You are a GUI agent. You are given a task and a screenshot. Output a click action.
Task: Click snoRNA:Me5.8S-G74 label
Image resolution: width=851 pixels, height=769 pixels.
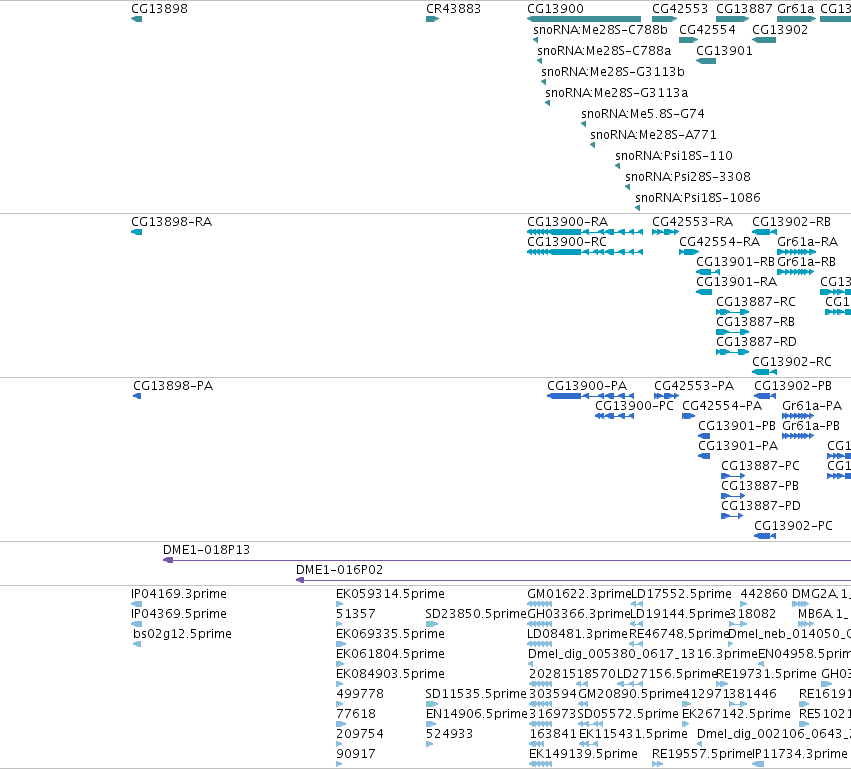643,114
